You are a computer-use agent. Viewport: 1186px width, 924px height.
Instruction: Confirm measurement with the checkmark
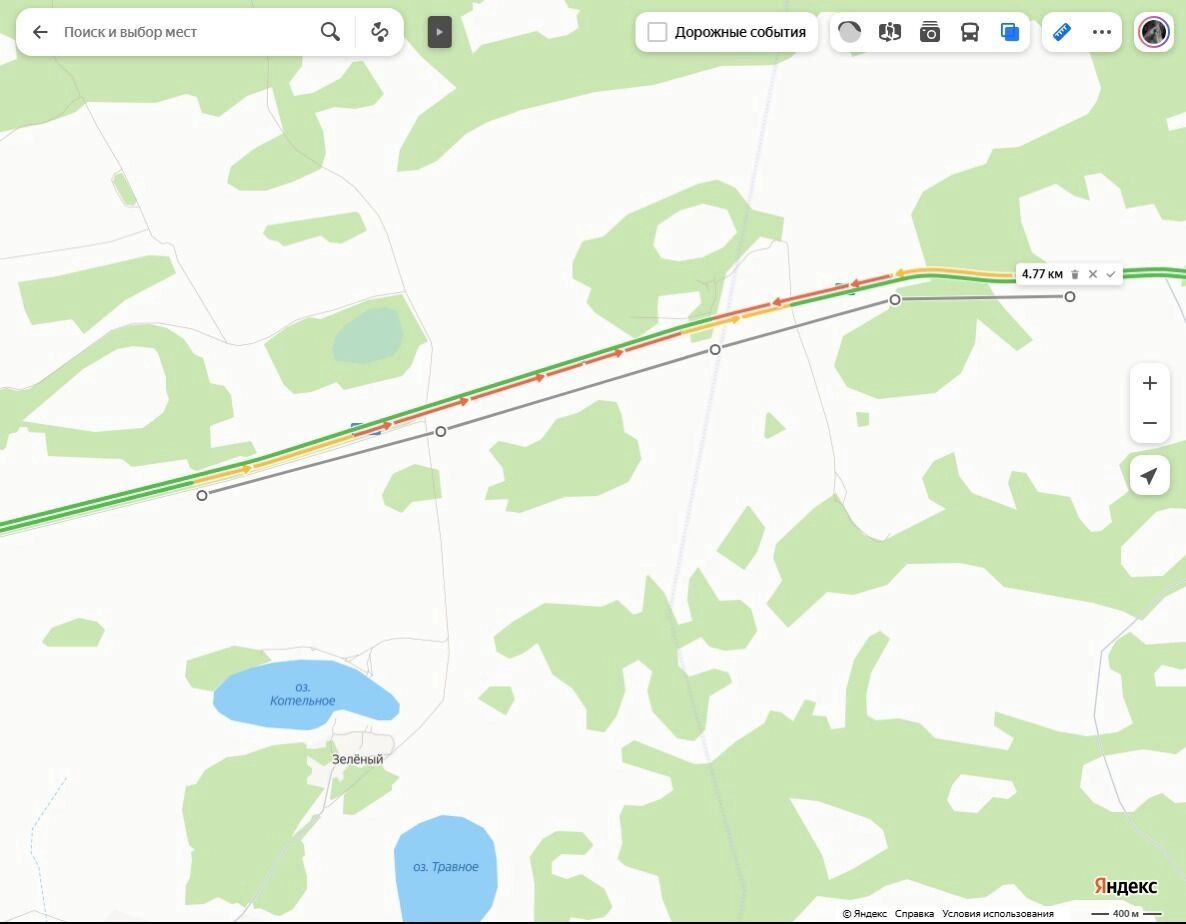(x=1110, y=274)
